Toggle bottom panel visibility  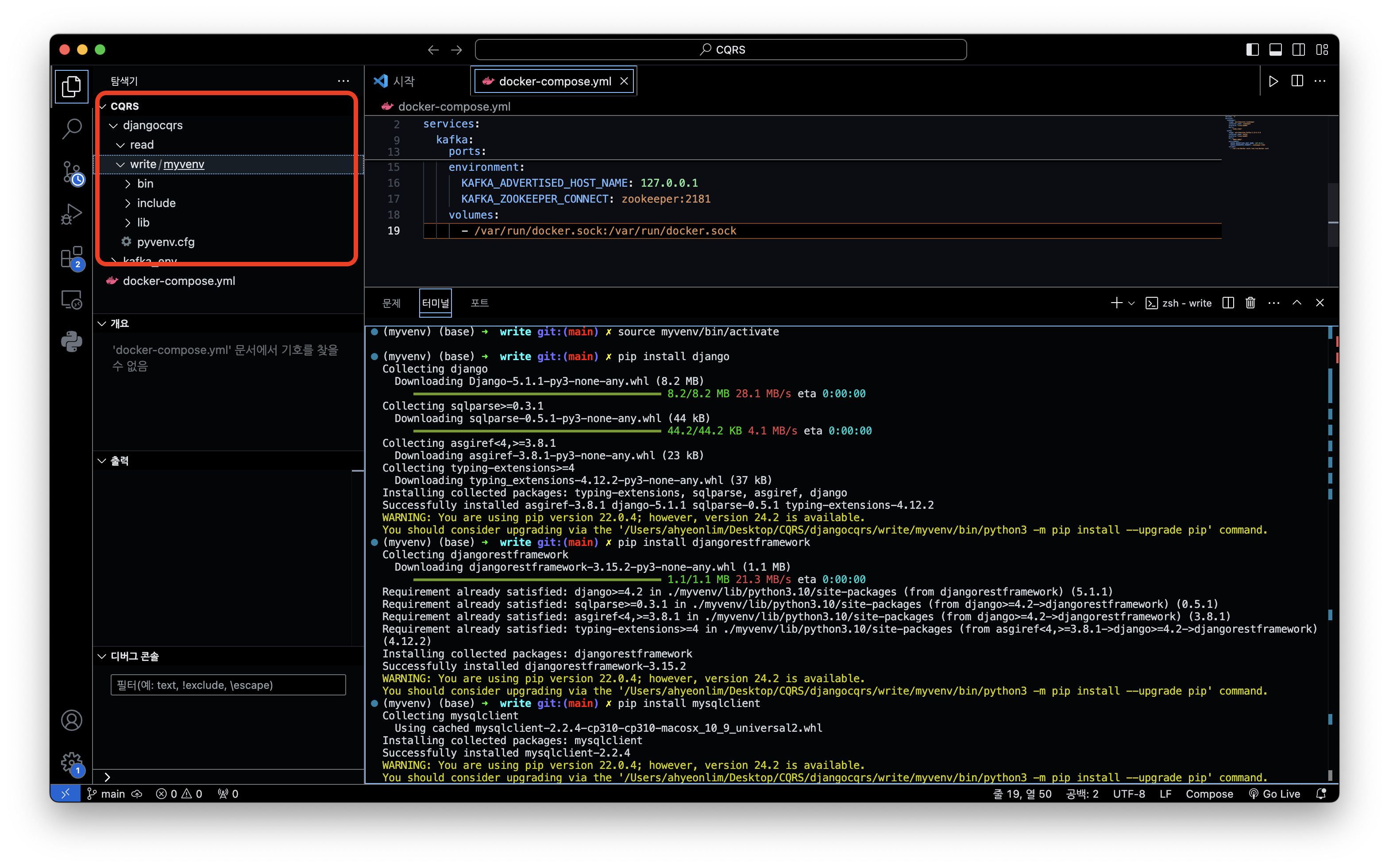click(1275, 50)
